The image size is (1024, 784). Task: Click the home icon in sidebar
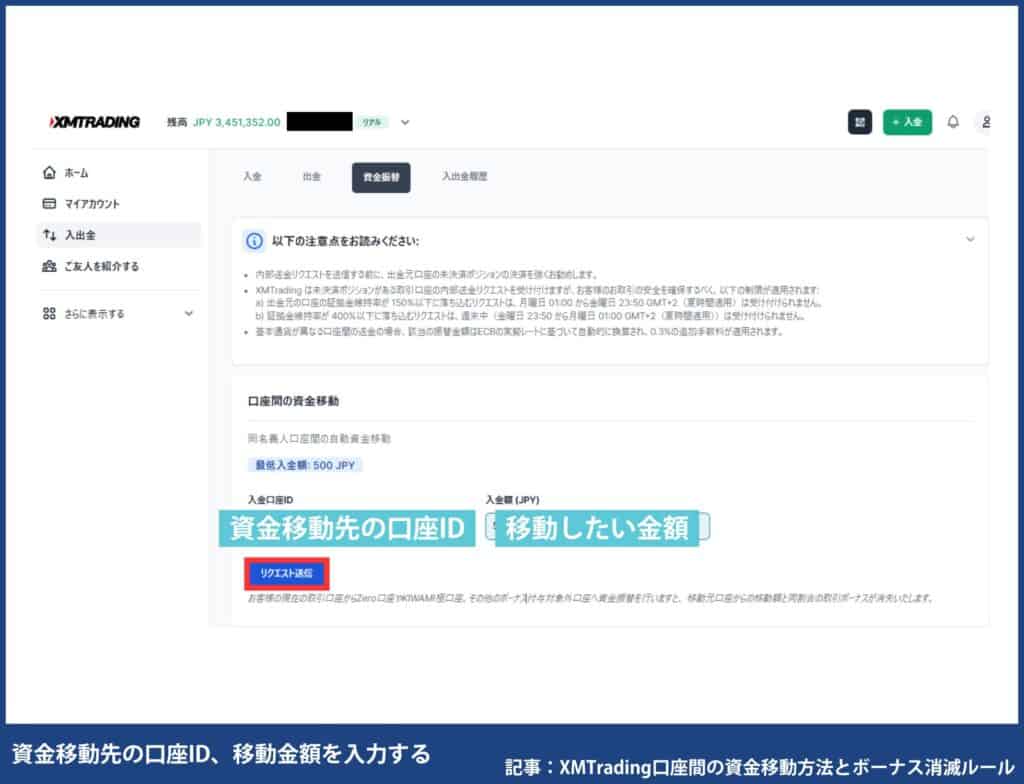click(x=49, y=172)
